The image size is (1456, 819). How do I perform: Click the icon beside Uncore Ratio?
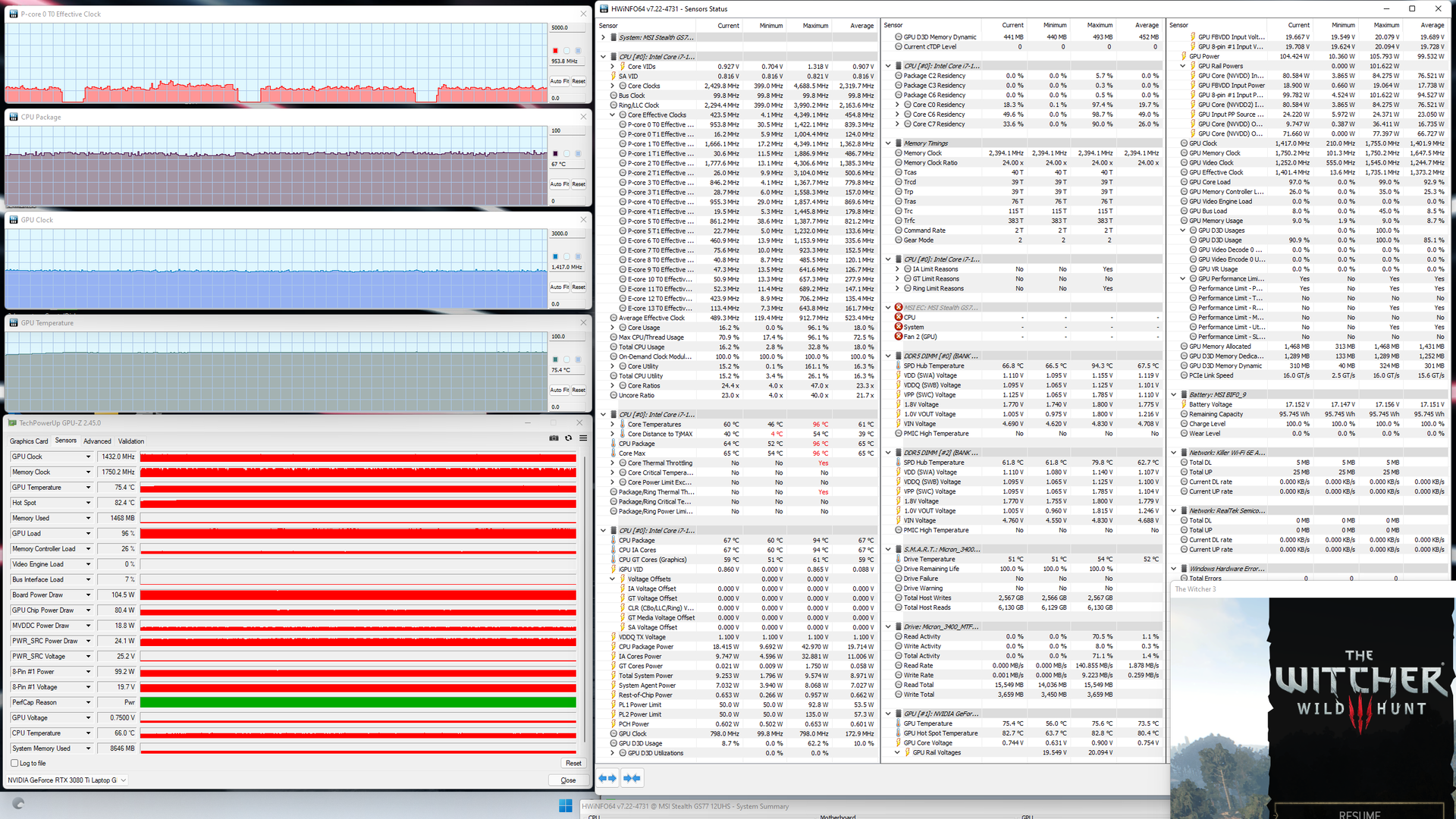(x=613, y=395)
